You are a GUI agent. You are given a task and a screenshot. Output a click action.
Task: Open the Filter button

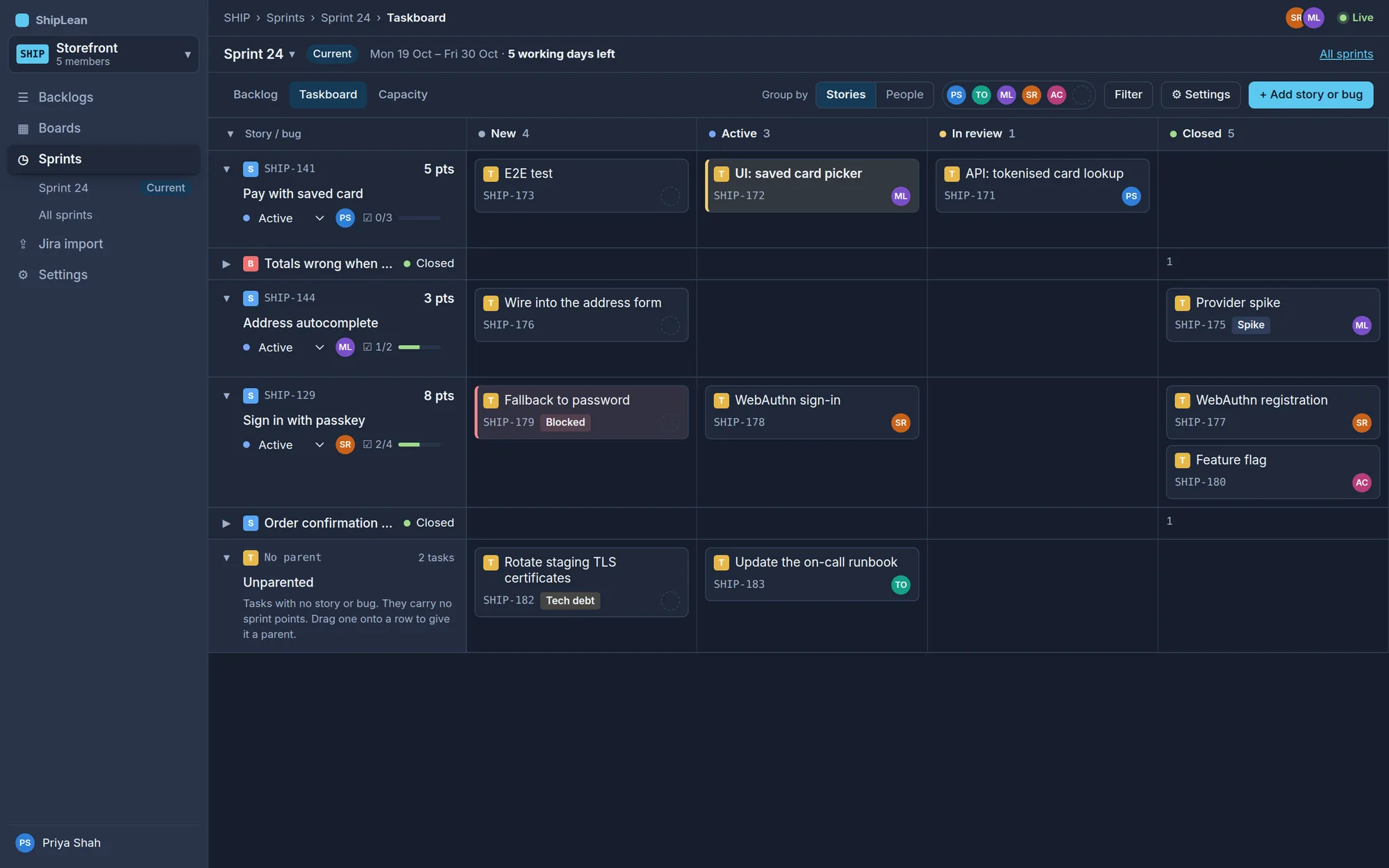pyautogui.click(x=1128, y=94)
